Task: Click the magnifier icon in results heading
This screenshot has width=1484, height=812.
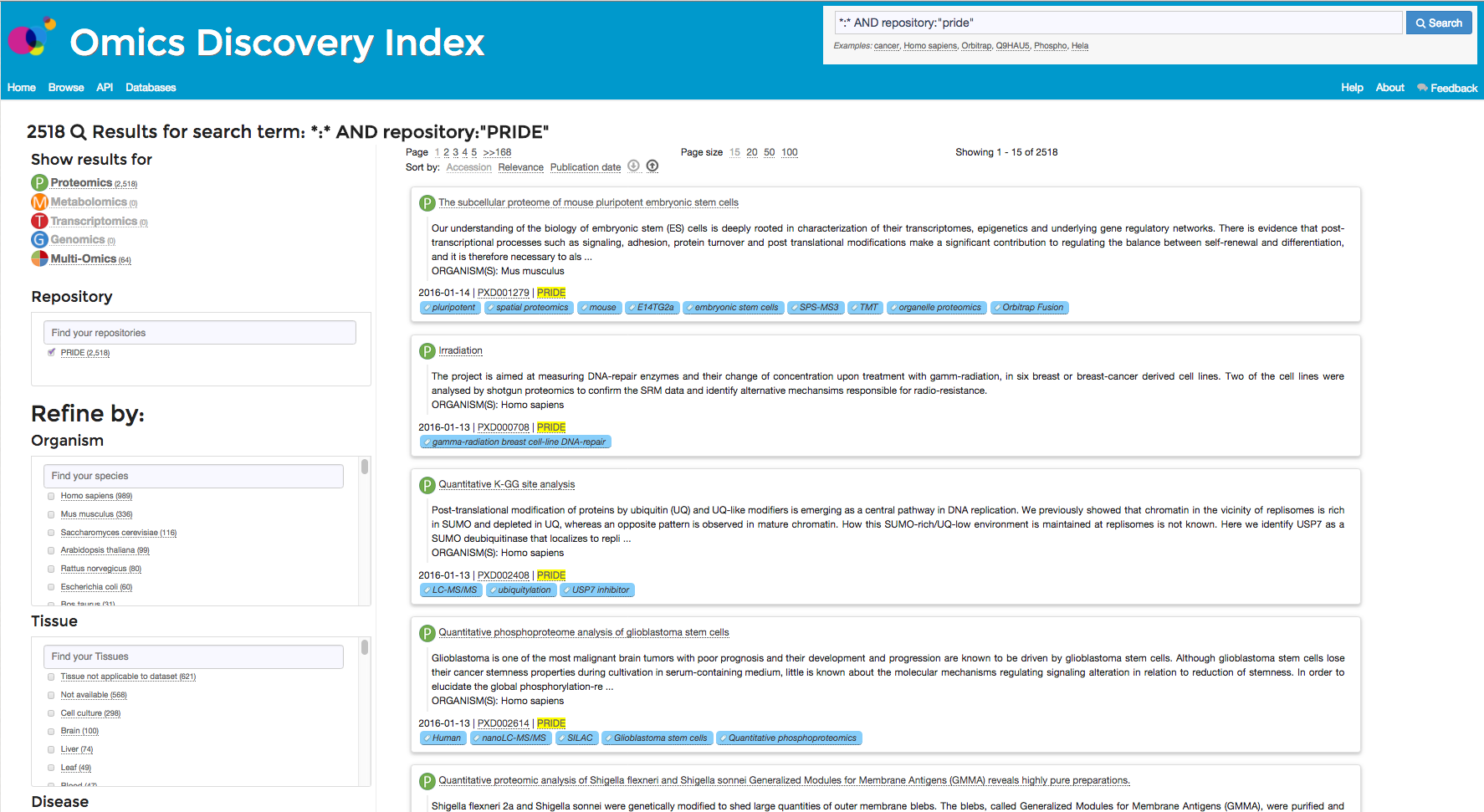Action: [x=79, y=132]
